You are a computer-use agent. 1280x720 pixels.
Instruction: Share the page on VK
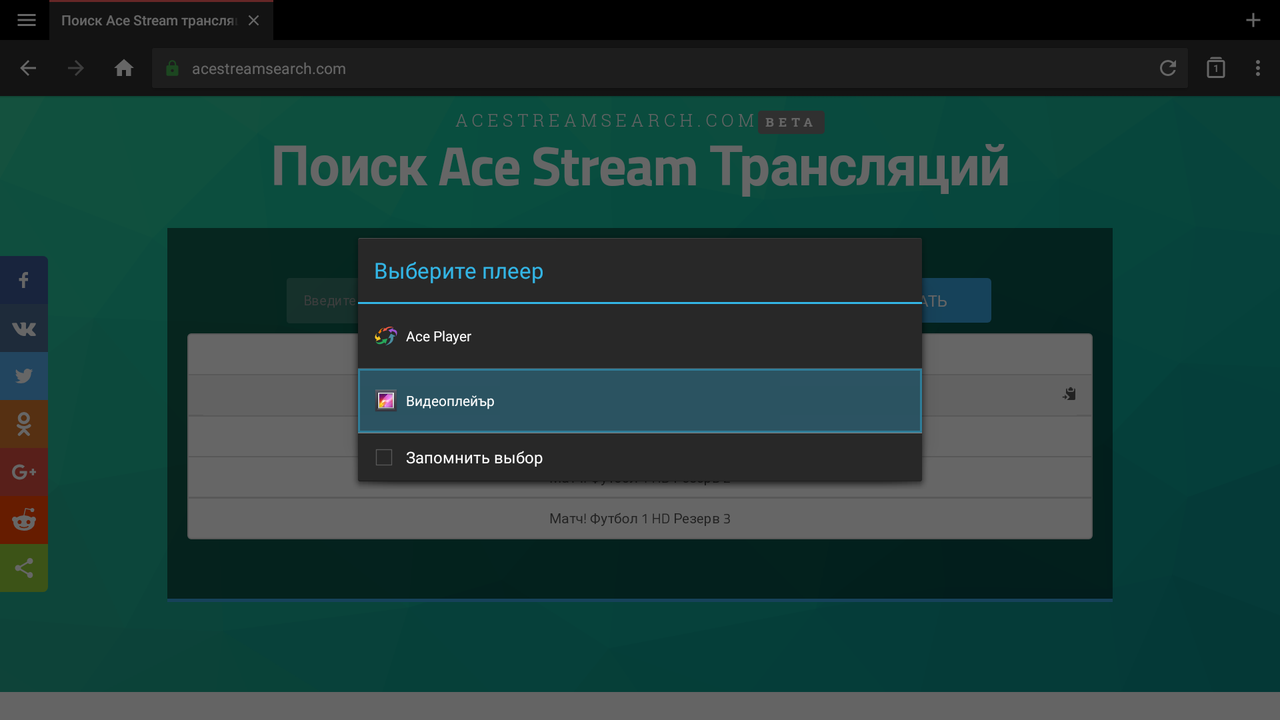point(24,328)
